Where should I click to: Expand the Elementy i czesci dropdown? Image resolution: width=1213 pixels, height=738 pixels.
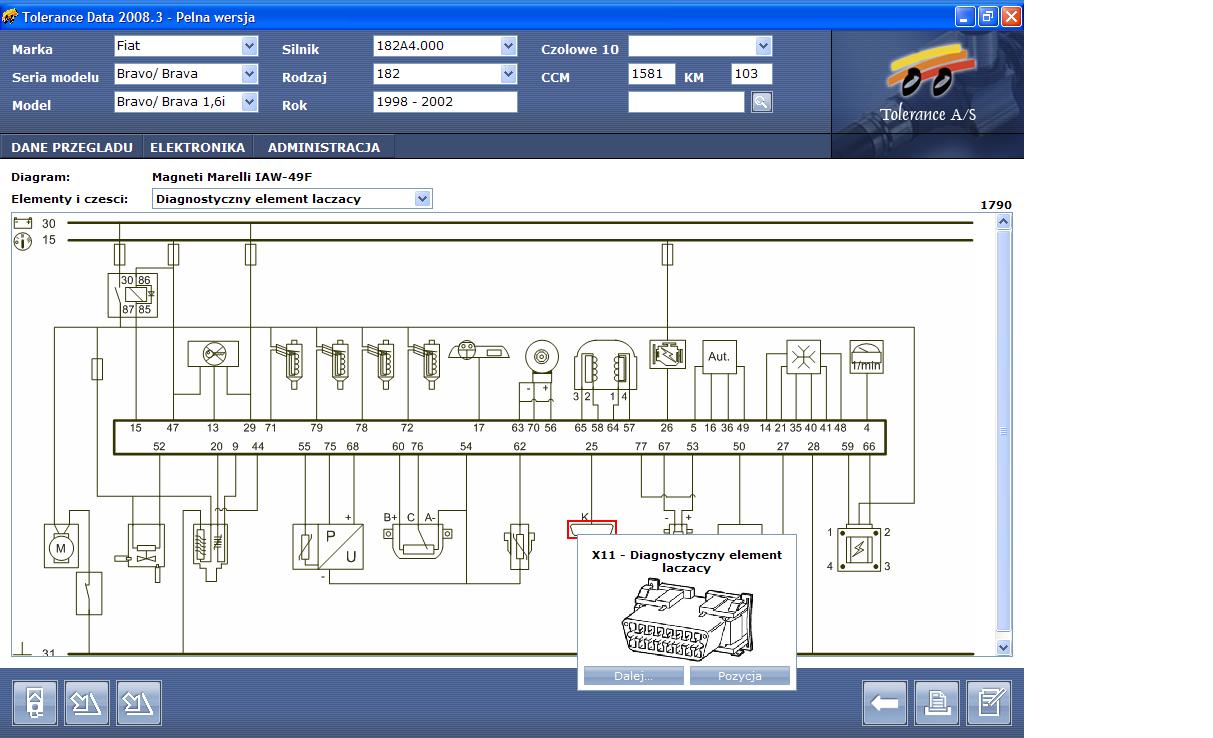423,198
